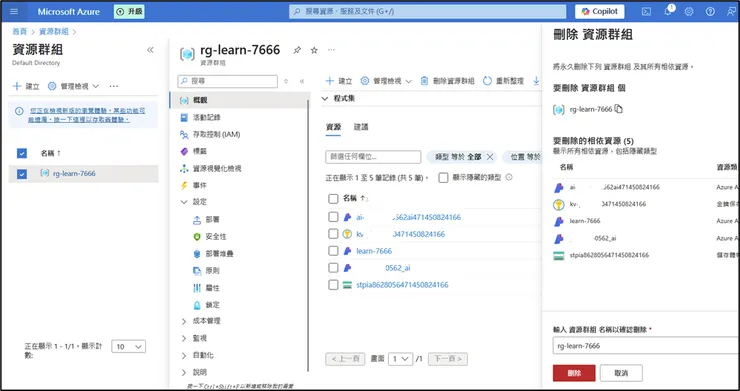
Task: Expand the 監視 section
Action: tap(184, 338)
